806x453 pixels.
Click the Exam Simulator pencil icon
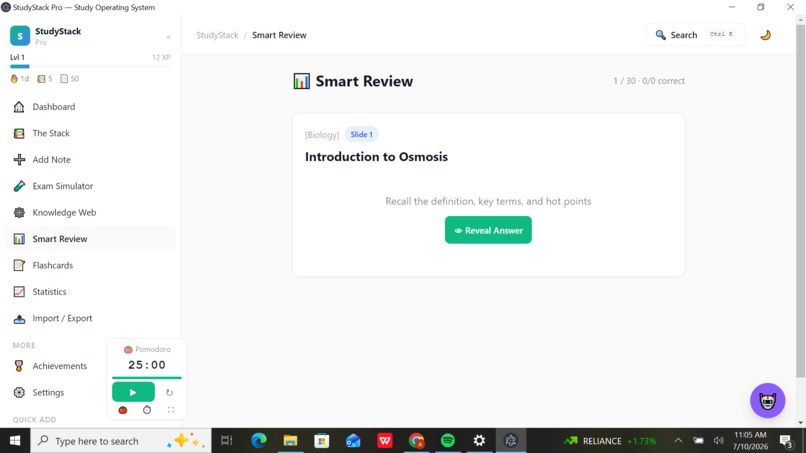pos(19,186)
